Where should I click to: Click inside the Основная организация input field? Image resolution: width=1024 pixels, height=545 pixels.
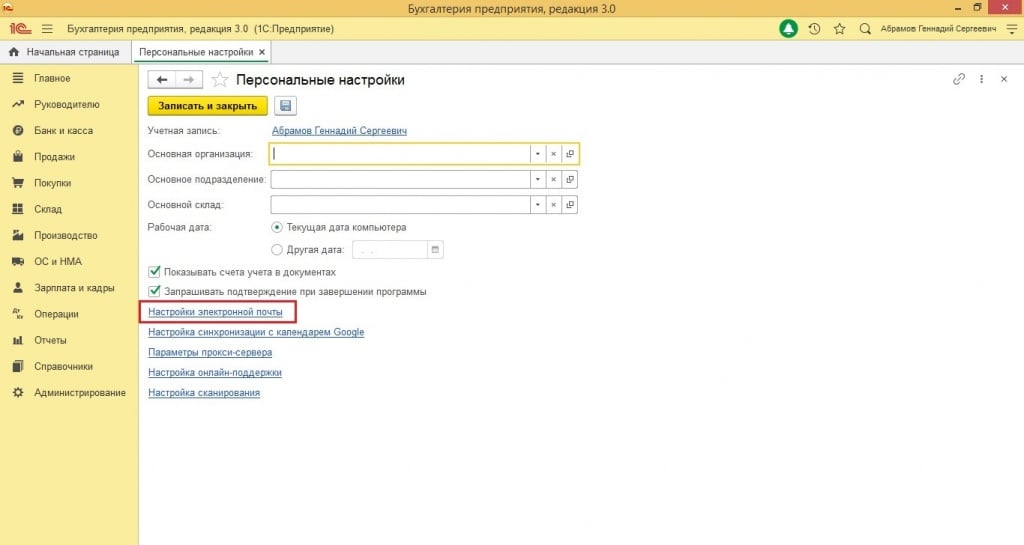pyautogui.click(x=400, y=154)
